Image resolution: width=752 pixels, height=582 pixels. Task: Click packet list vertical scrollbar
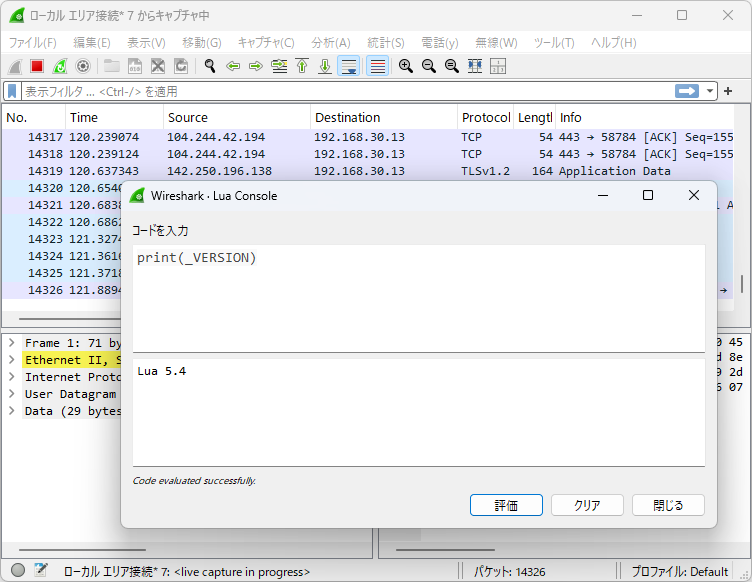741,284
